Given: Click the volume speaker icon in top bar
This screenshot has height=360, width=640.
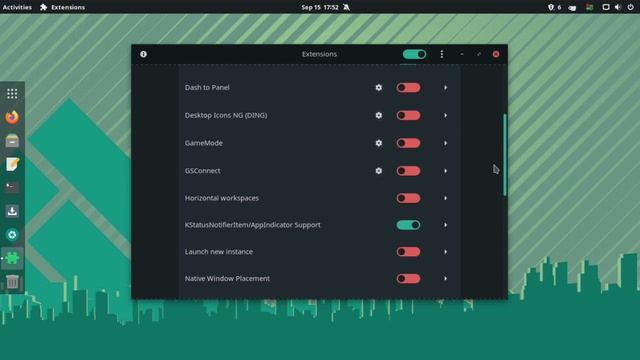Looking at the screenshot, I should [618, 7].
